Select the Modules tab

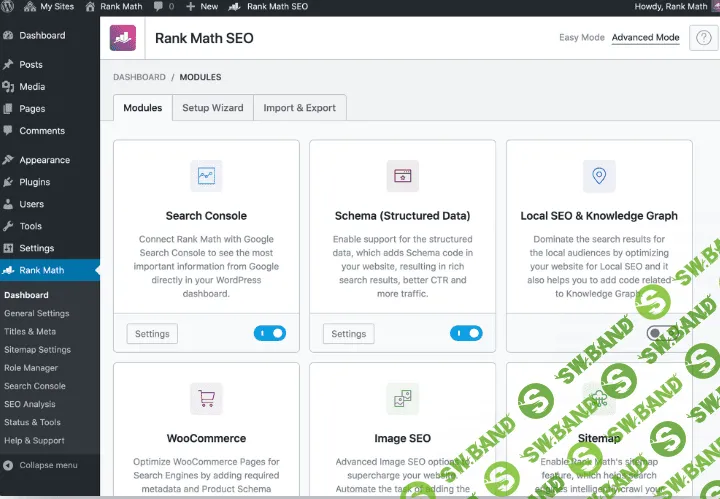pyautogui.click(x=143, y=108)
